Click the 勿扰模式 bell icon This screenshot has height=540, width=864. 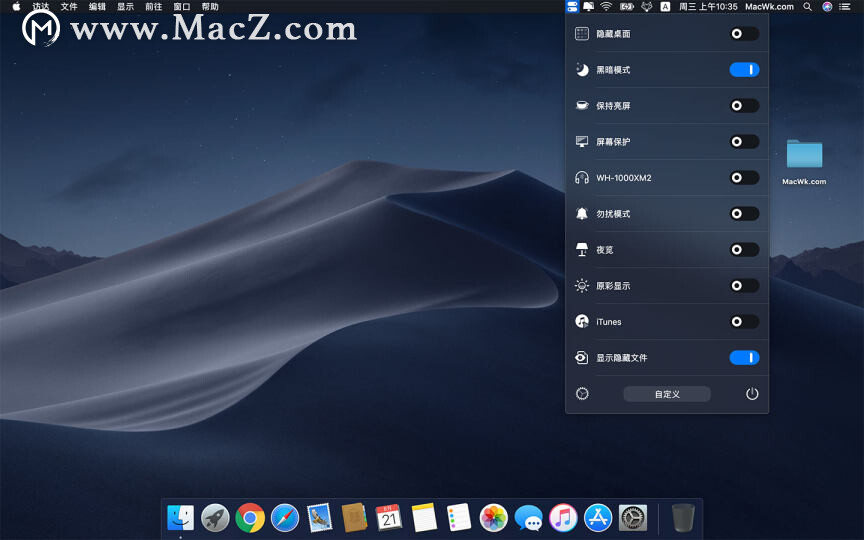click(582, 214)
